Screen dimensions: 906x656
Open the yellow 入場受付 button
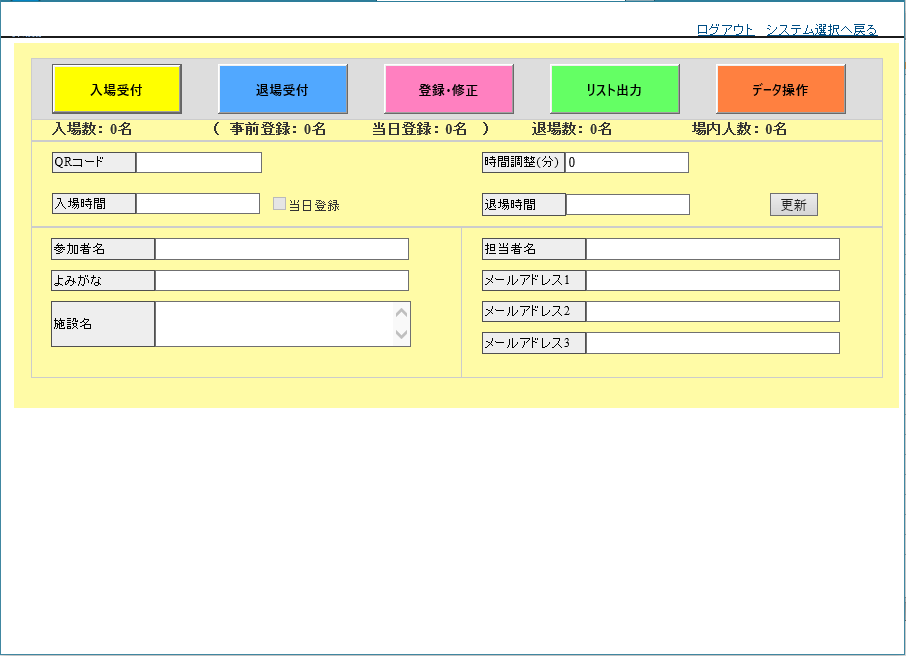[117, 89]
